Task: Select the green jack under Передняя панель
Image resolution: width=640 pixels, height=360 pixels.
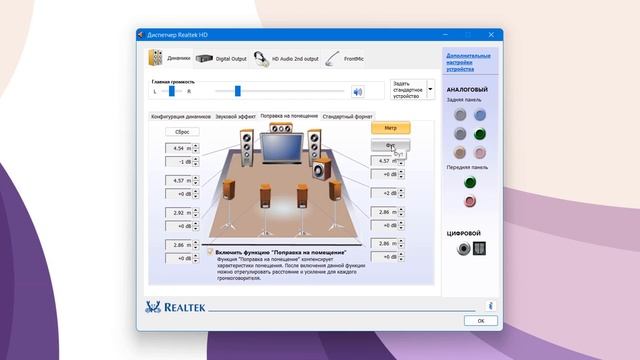Action: pyautogui.click(x=470, y=182)
